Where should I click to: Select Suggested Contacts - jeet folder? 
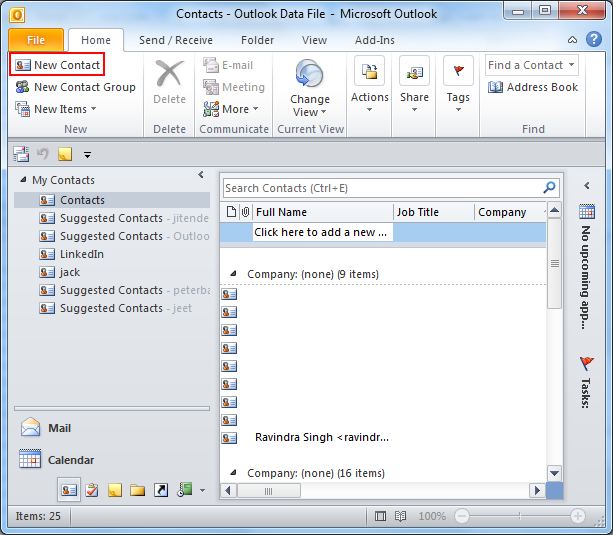point(116,308)
